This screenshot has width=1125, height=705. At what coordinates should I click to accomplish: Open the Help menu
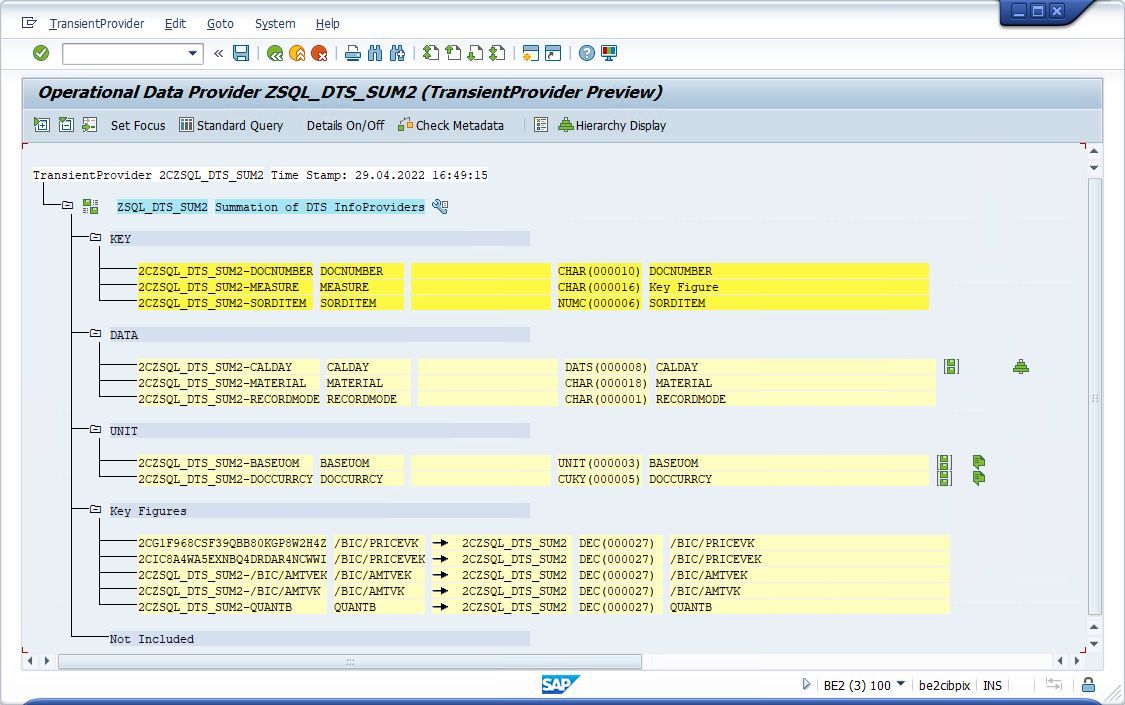click(x=327, y=24)
